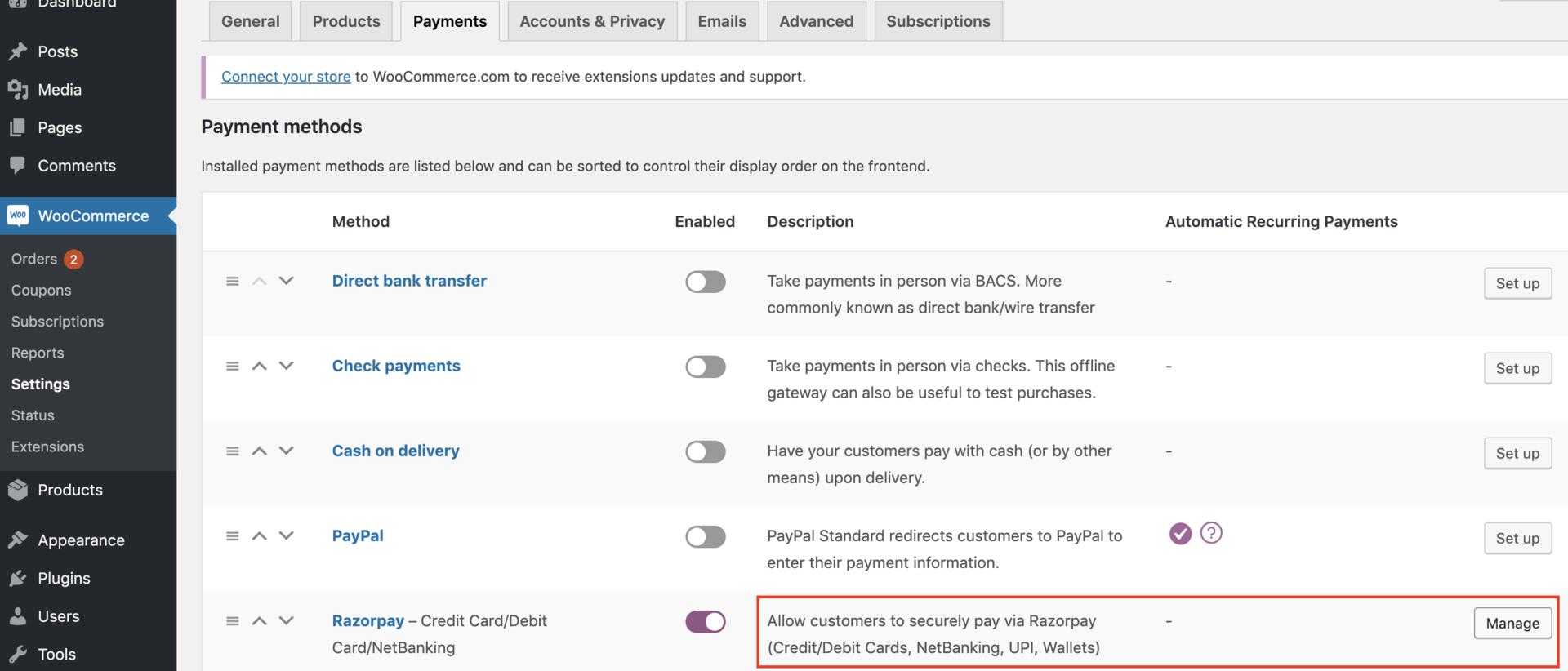Click Set up for Cash on delivery
This screenshot has height=671, width=1568.
coord(1517,453)
